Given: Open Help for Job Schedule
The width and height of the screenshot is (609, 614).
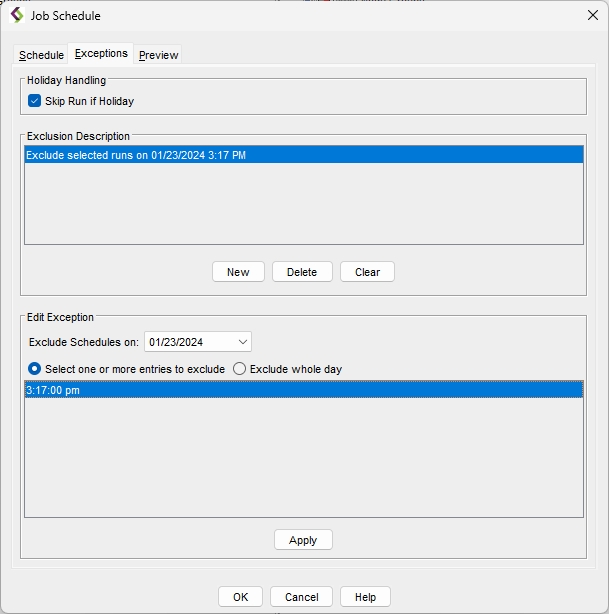Looking at the screenshot, I should [365, 597].
